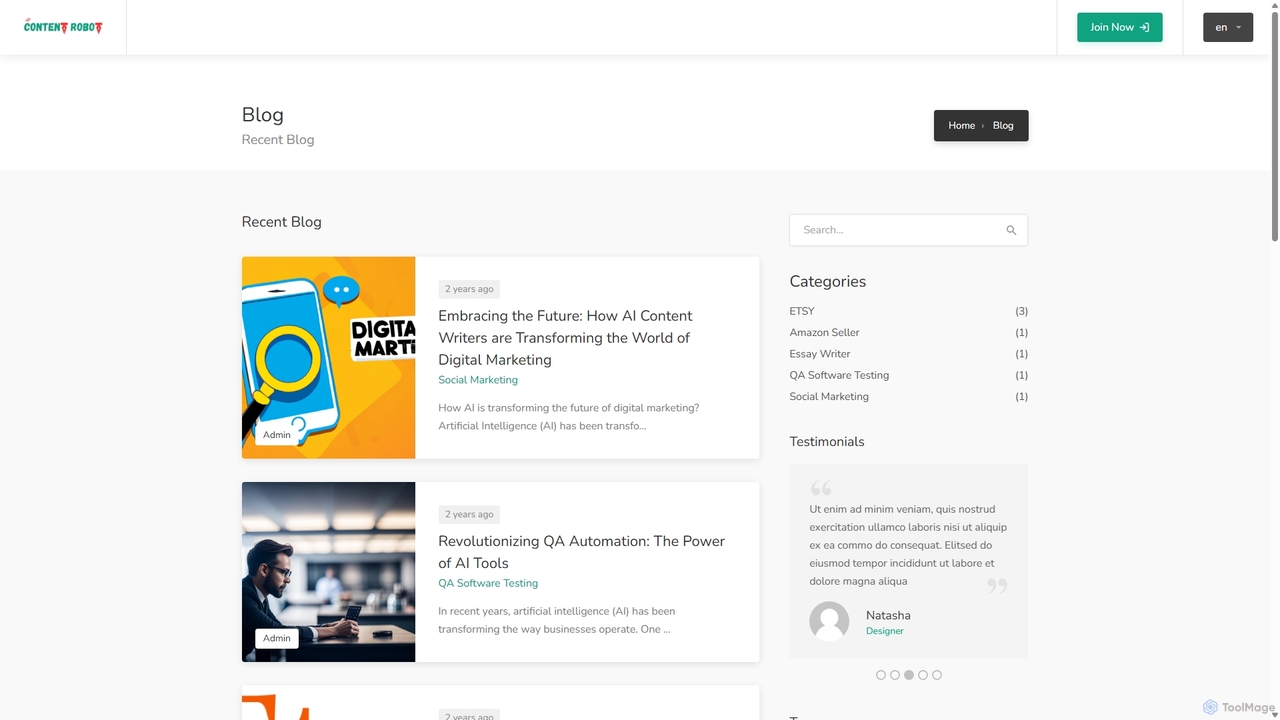Focus the blog Search field

point(908,230)
